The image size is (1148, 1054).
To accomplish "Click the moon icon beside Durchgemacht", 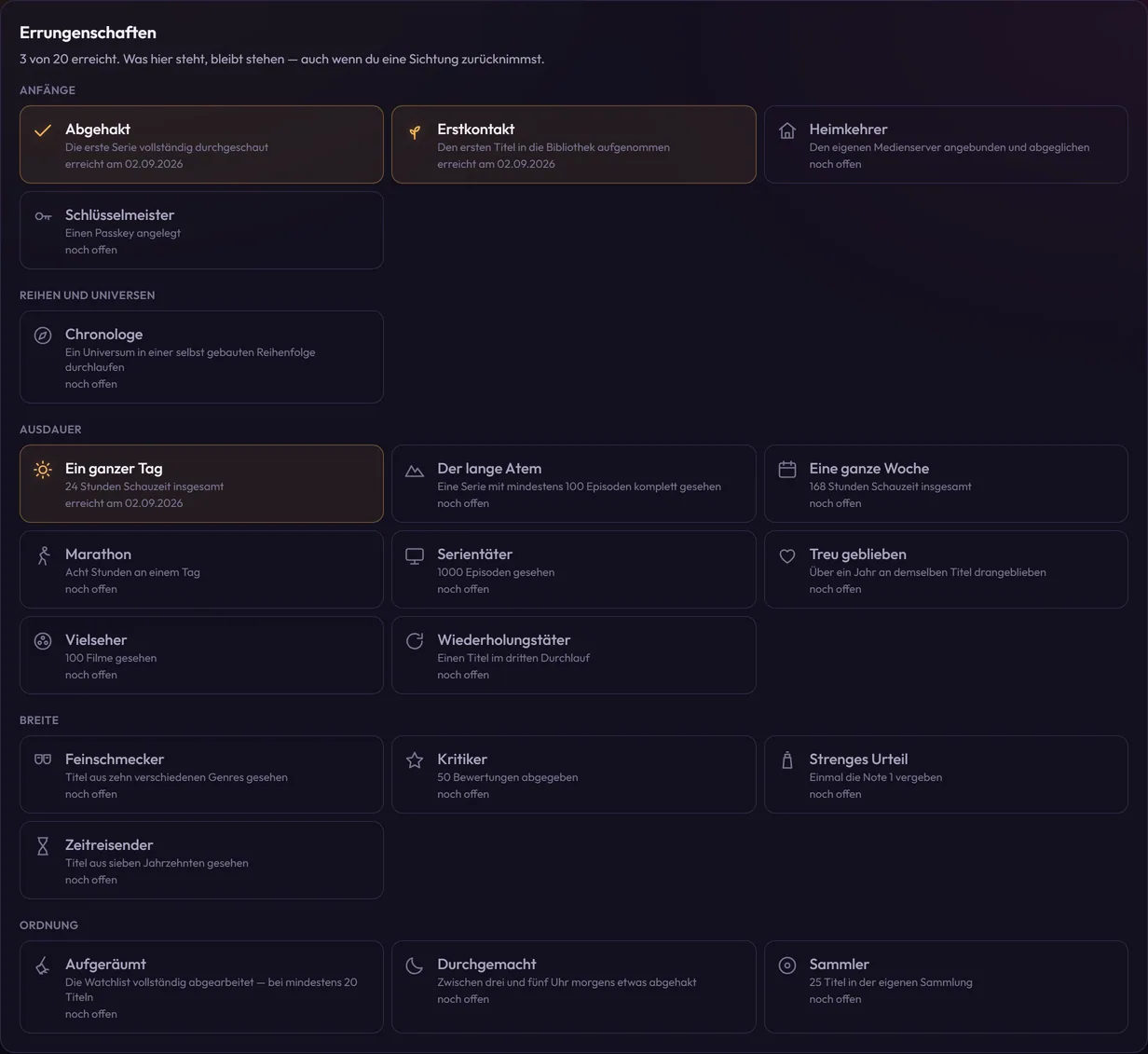I will pos(415,965).
